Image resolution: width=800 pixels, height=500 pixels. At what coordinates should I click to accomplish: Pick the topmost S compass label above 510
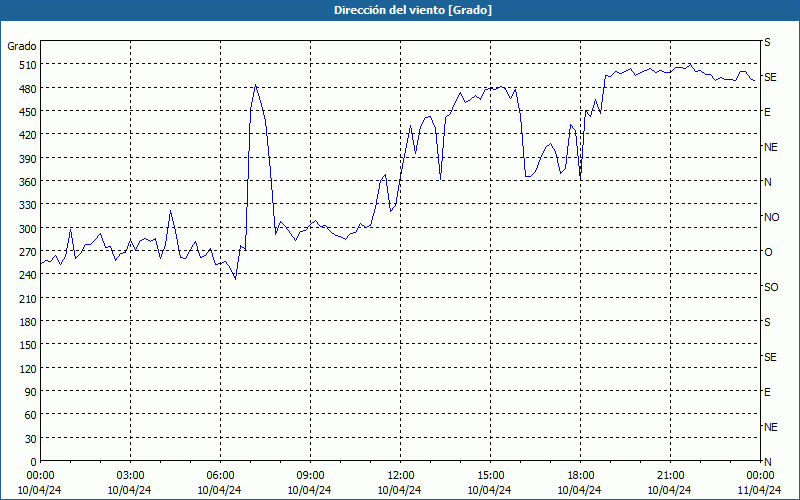(767, 42)
